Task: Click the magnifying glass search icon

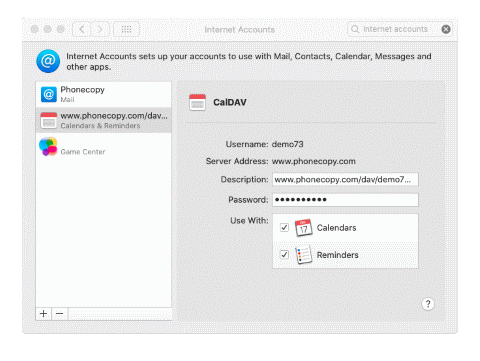Action: click(x=355, y=29)
